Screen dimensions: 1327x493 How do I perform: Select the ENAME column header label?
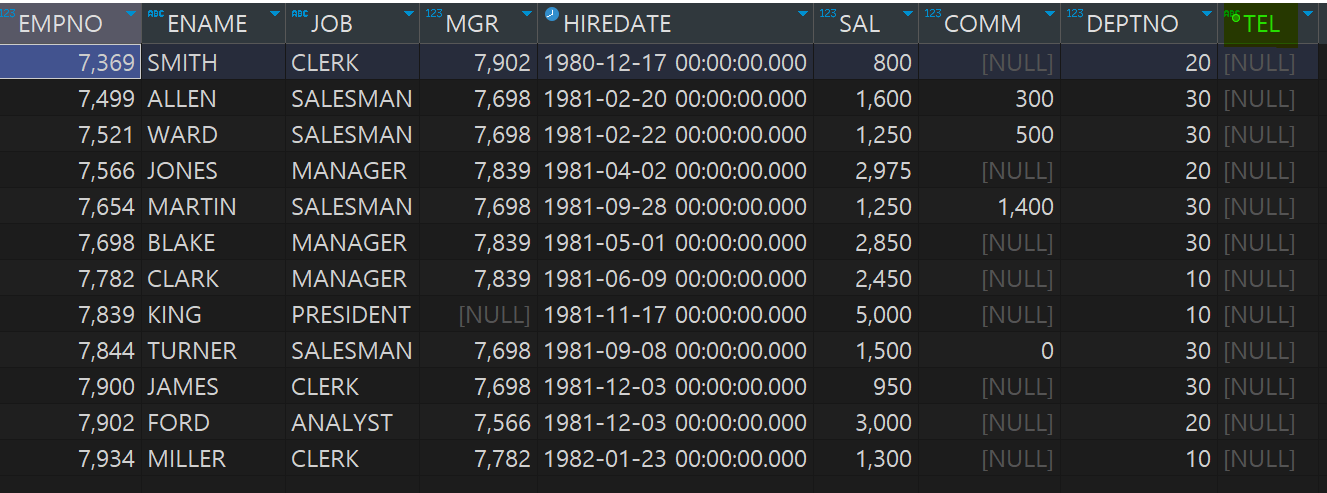pos(208,24)
